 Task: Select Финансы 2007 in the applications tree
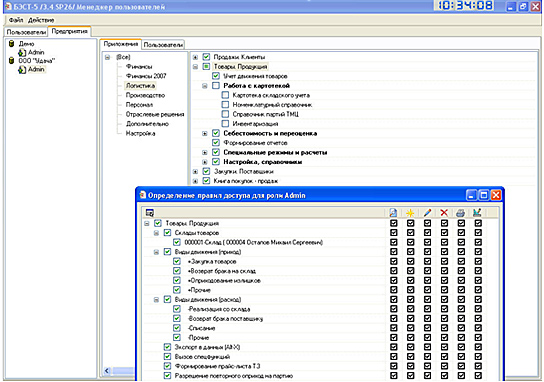146,76
